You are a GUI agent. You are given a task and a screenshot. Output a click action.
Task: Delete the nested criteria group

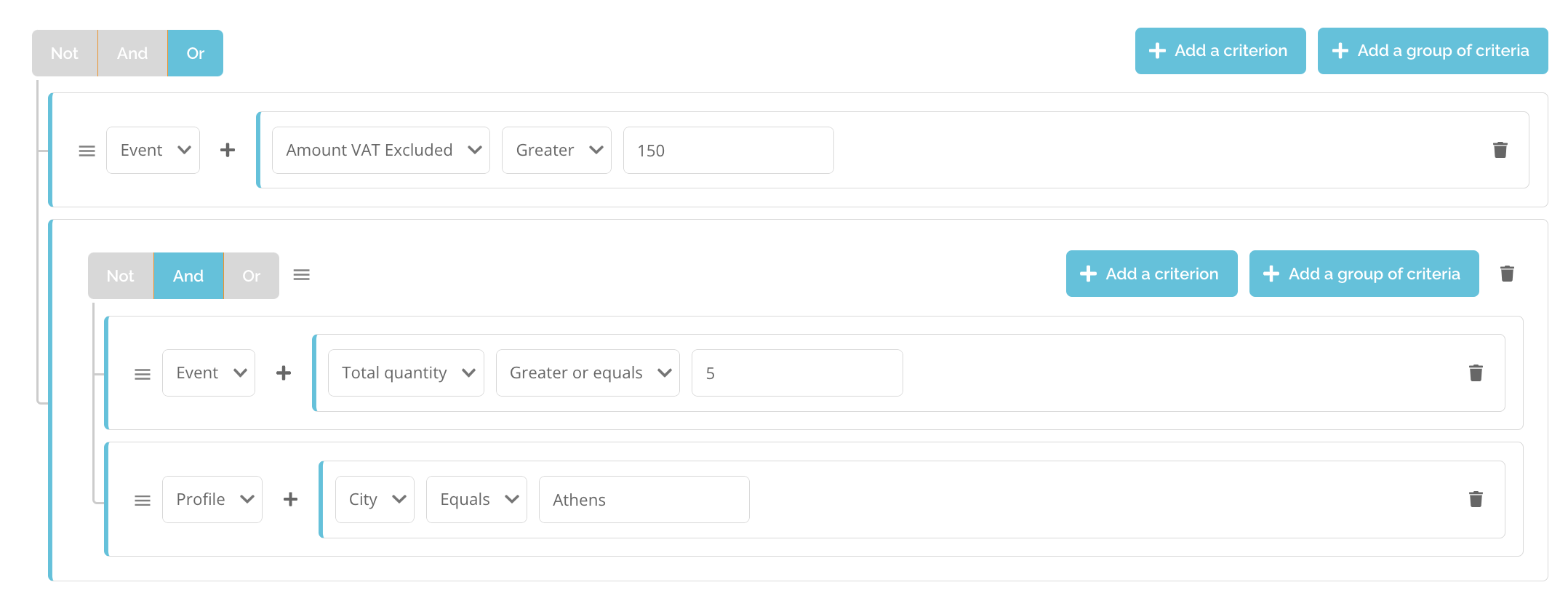1507,274
